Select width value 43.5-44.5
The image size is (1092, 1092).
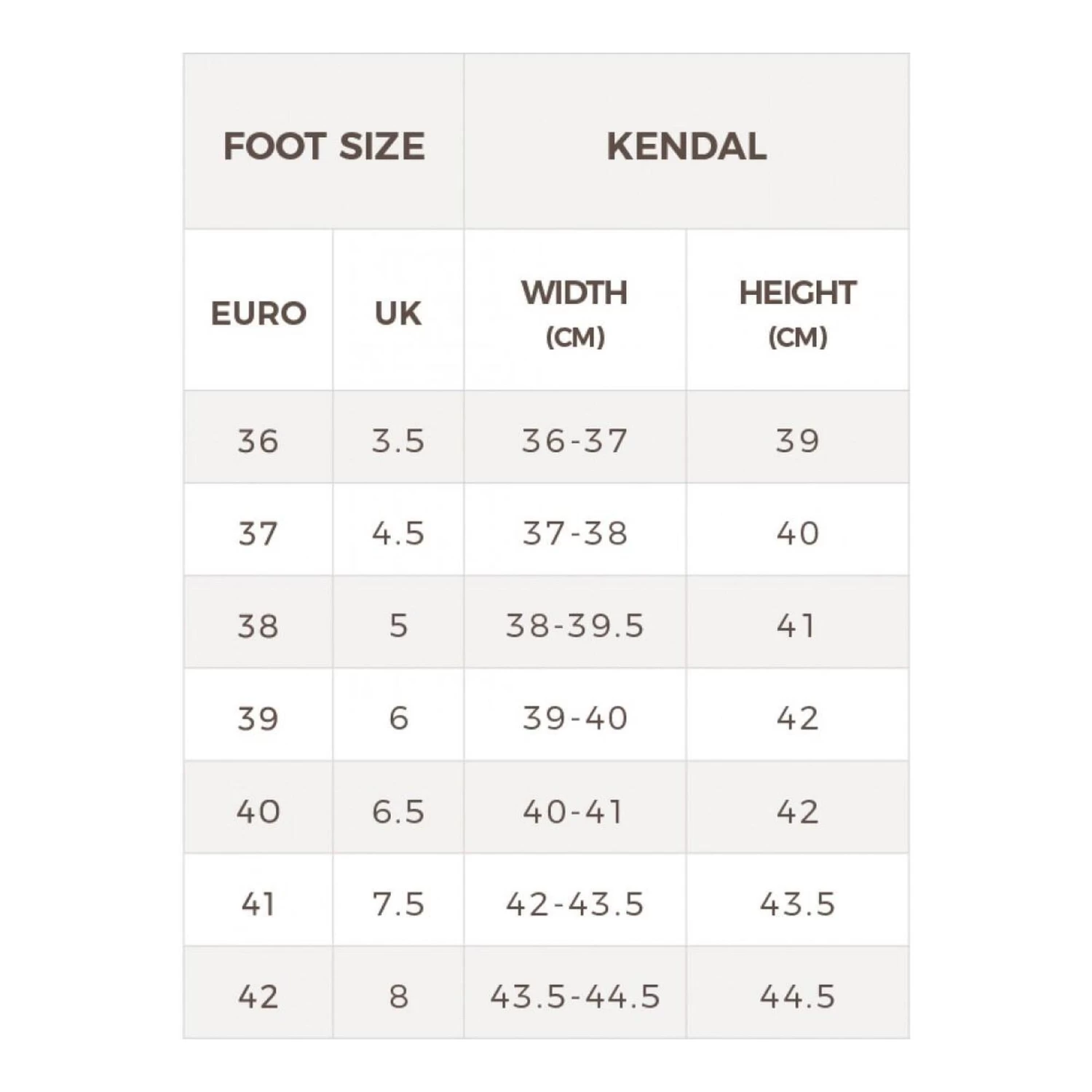pos(575,997)
